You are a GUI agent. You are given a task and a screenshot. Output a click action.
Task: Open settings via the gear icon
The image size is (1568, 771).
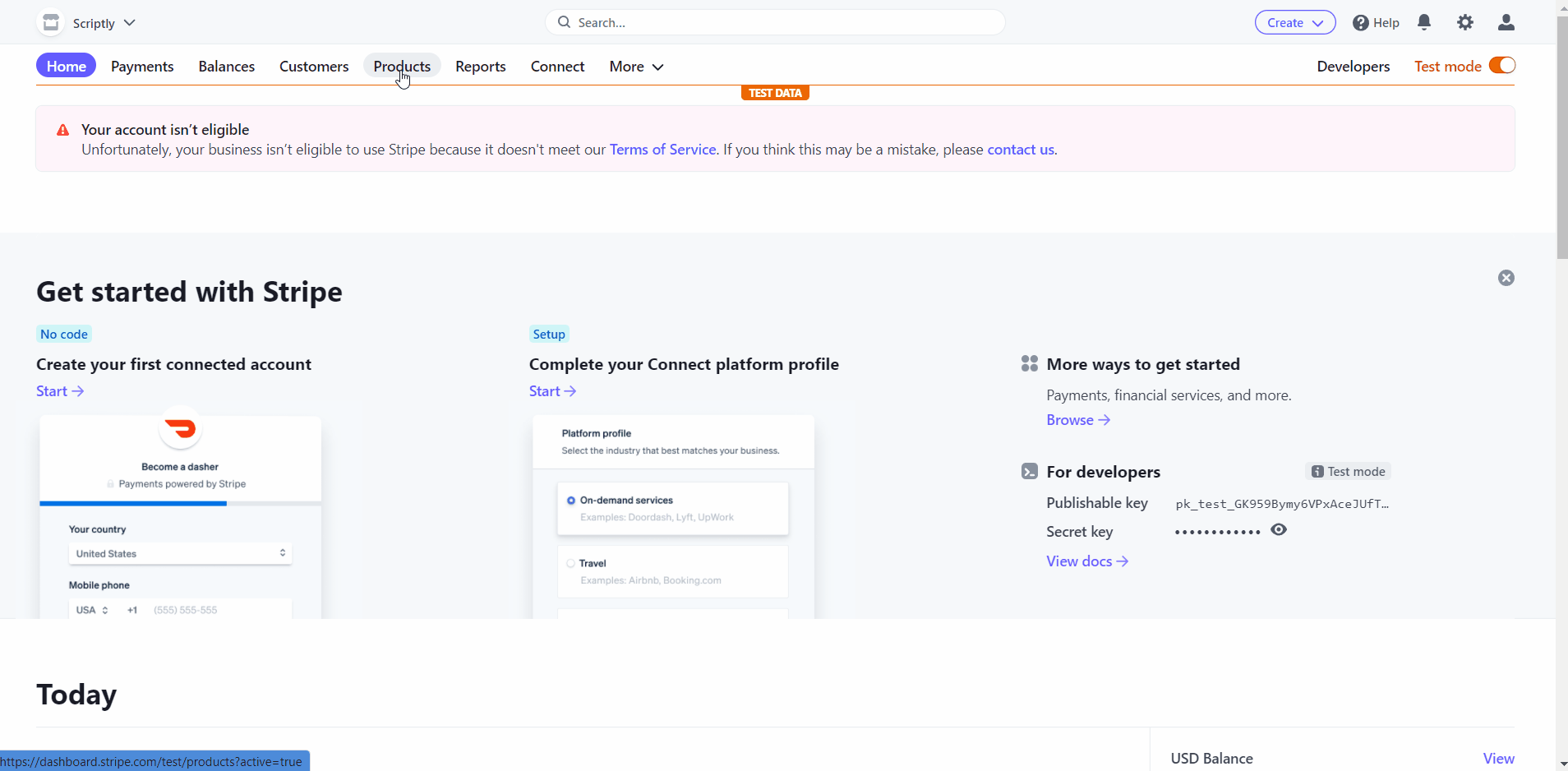coord(1465,22)
